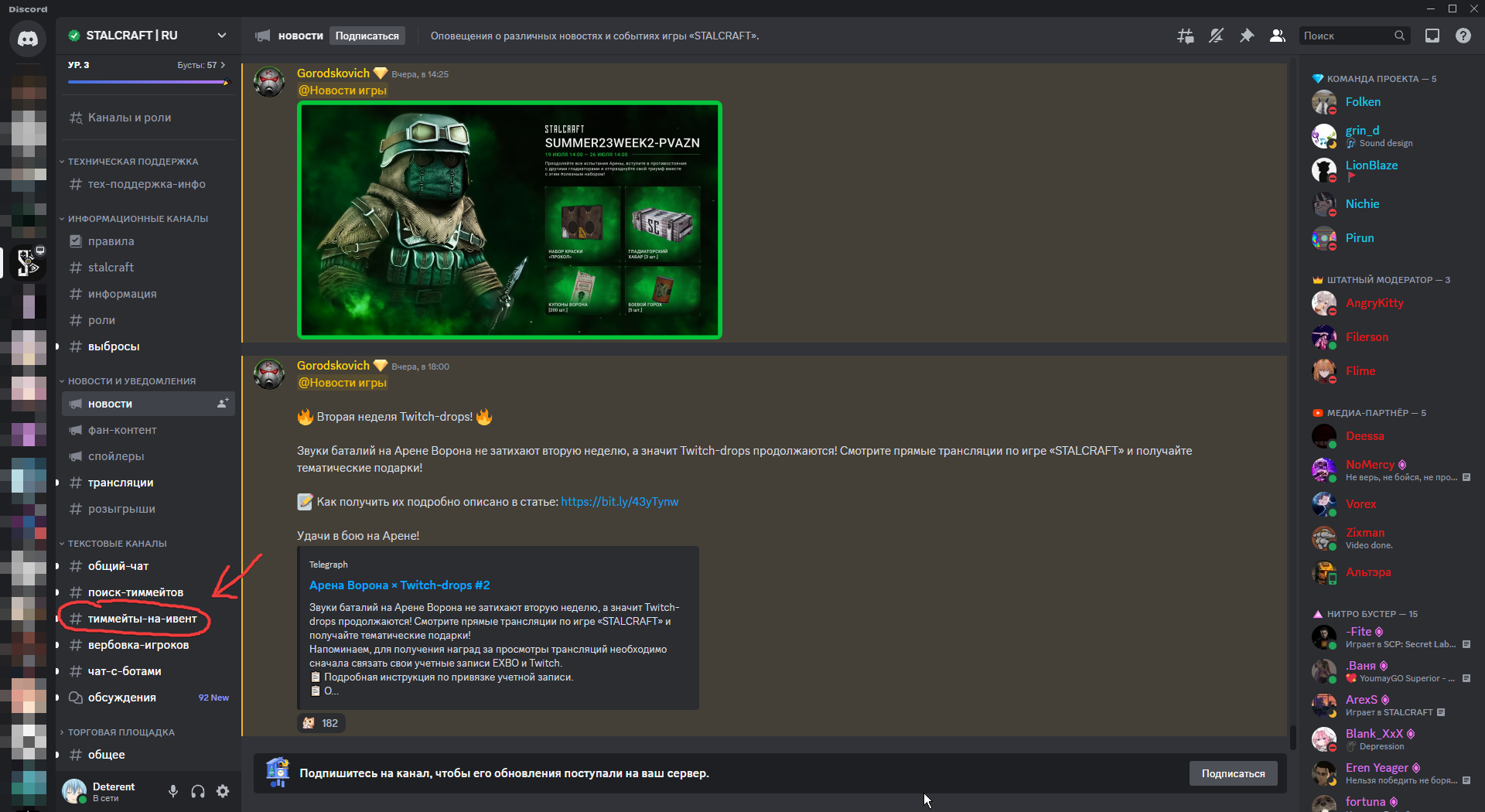This screenshot has height=812, width=1485.
Task: Open обсуждения forum channel
Action: [x=148, y=698]
